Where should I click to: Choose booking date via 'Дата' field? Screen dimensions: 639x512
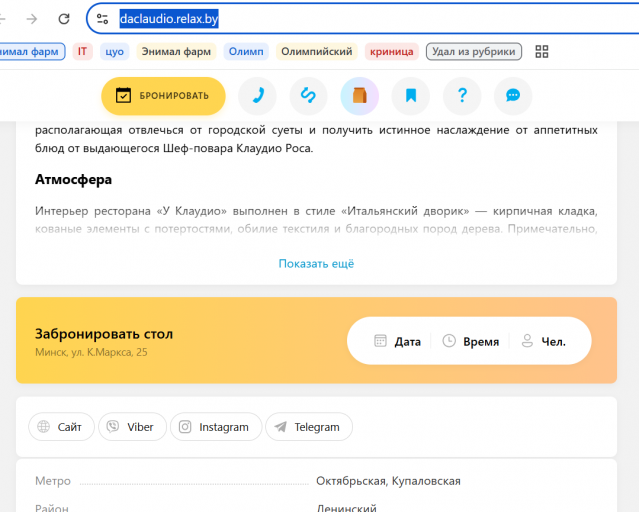tap(397, 341)
